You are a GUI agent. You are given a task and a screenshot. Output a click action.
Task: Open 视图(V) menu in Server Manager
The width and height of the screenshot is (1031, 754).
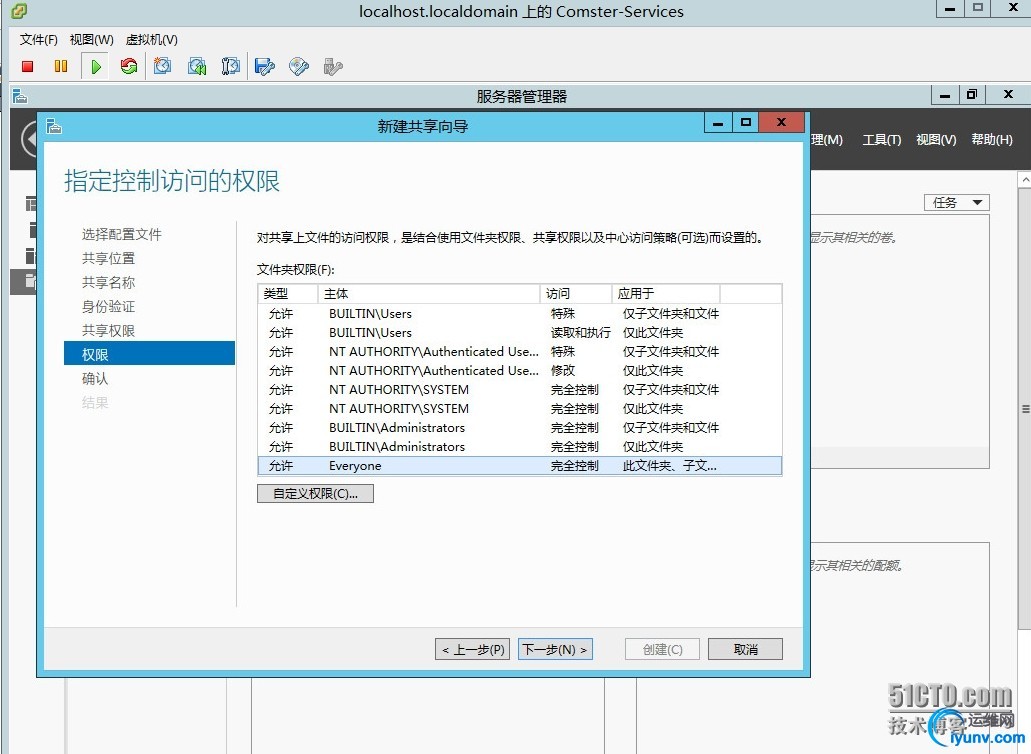(x=936, y=139)
